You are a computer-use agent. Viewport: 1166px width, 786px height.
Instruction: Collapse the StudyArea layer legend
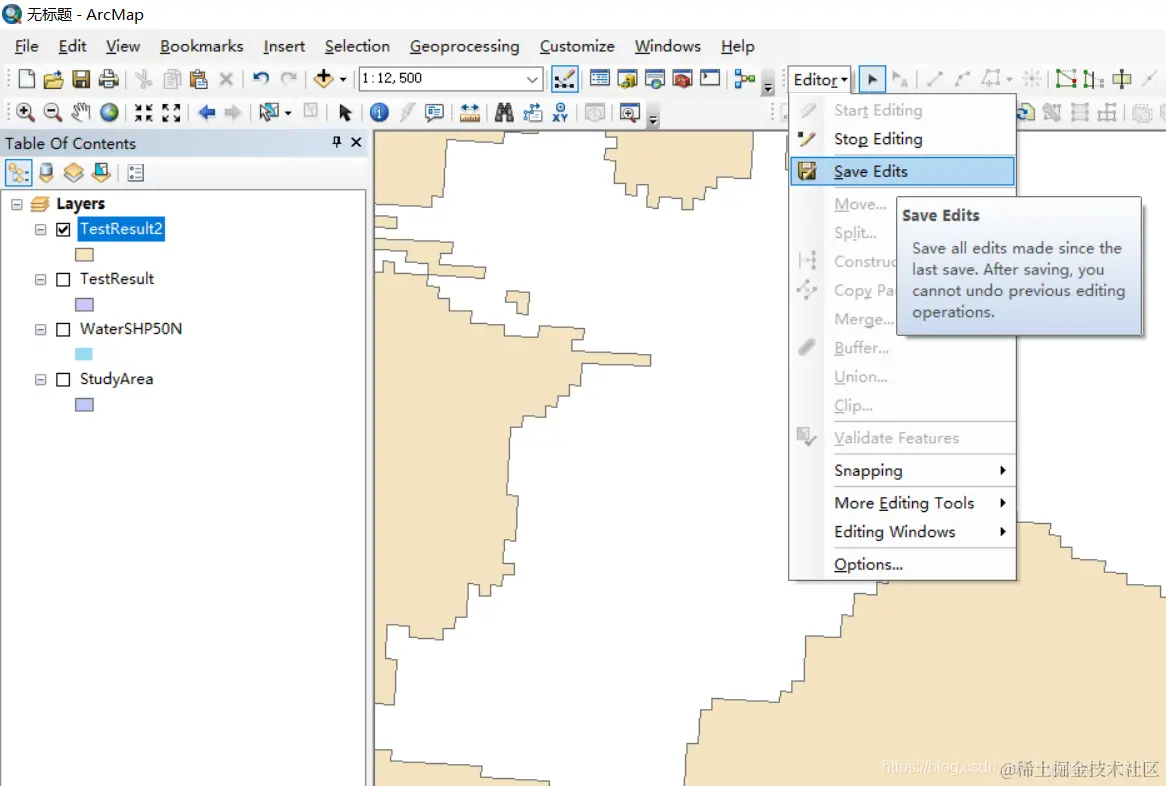40,379
